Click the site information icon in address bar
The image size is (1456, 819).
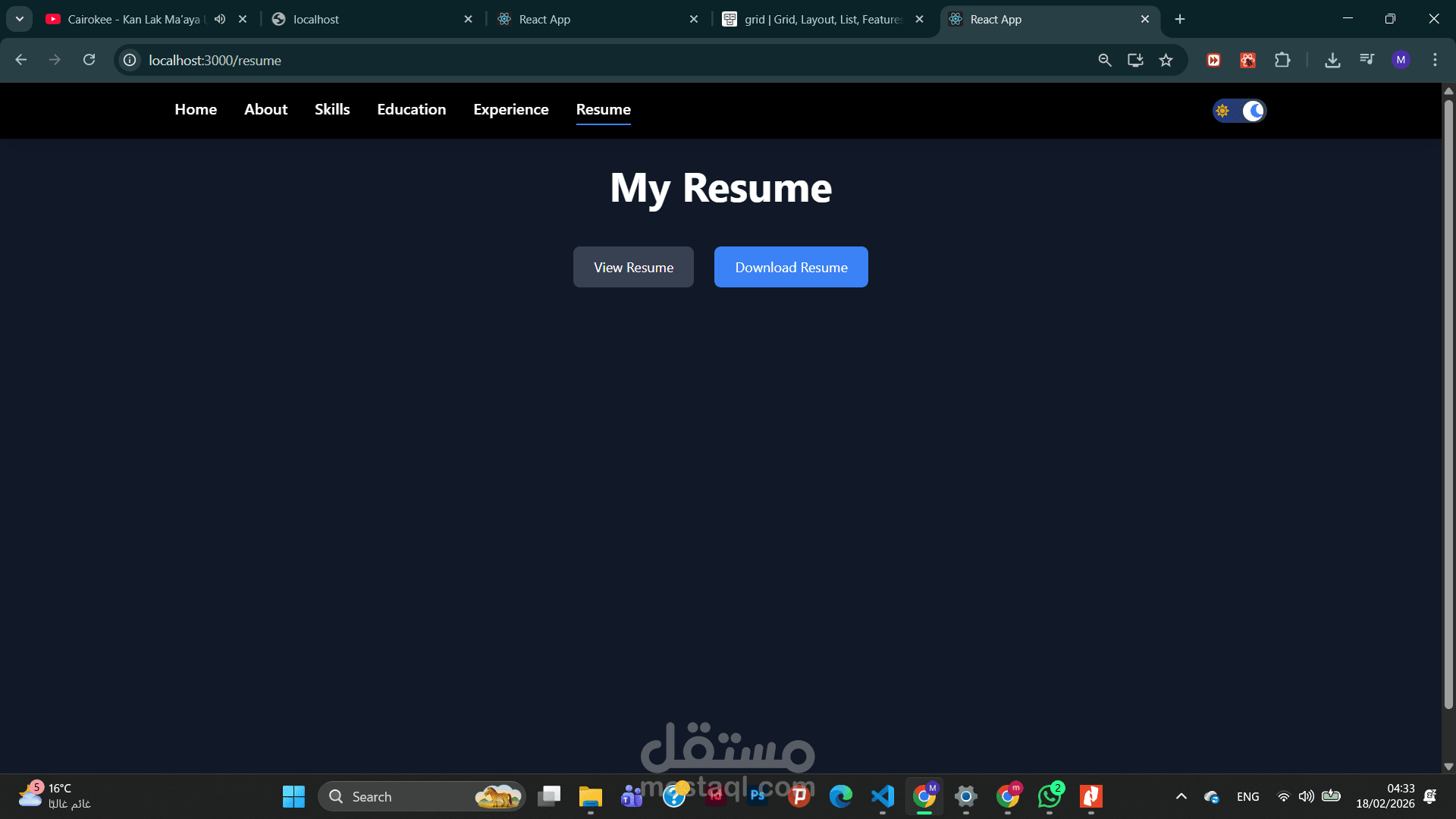(130, 60)
